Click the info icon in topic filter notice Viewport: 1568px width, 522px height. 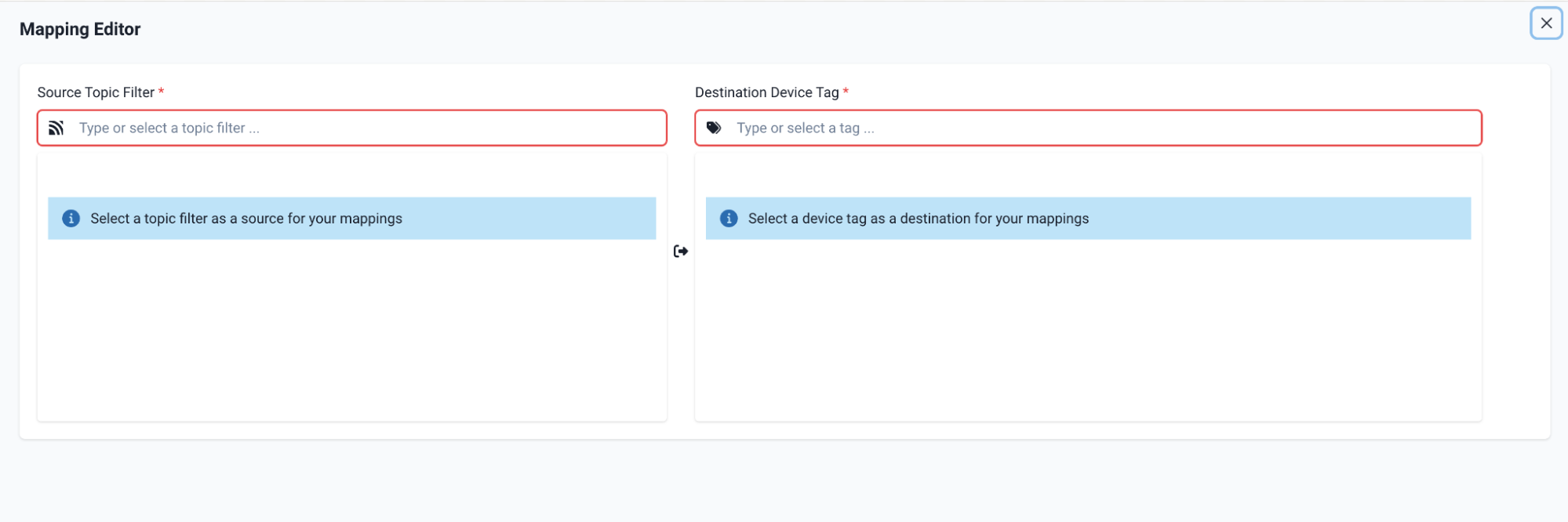coord(71,219)
